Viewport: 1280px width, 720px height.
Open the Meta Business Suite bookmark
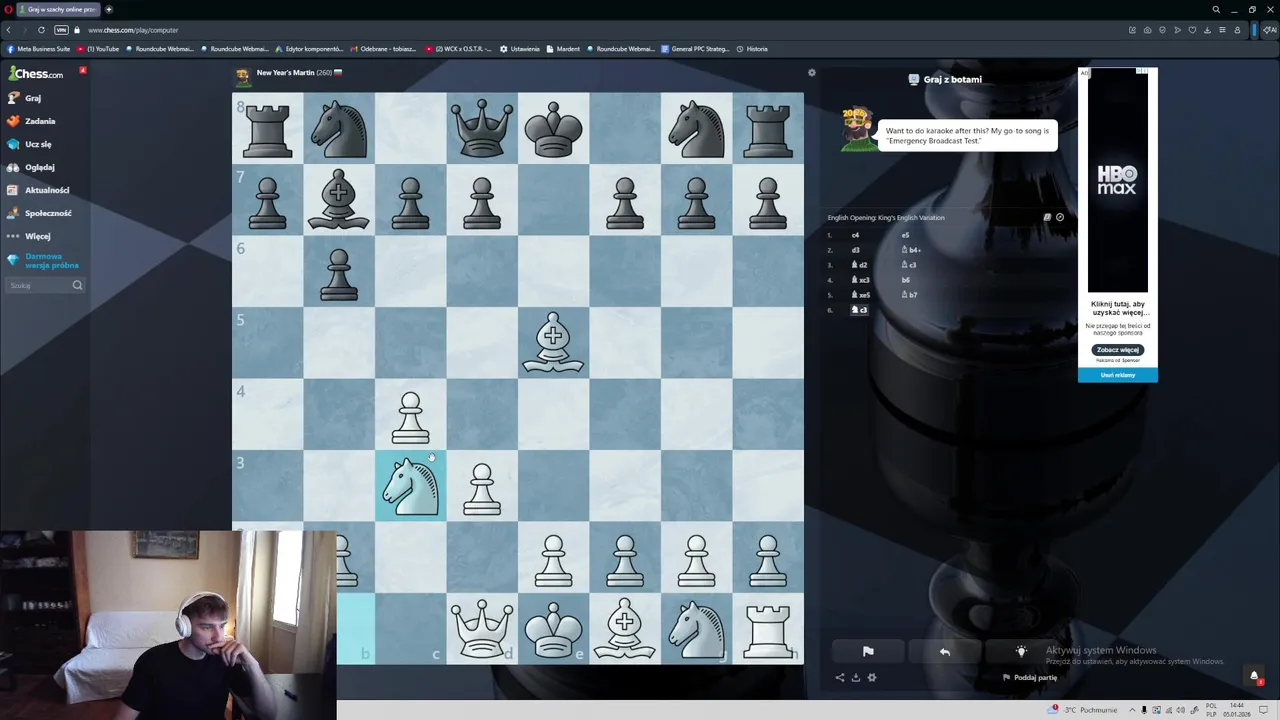click(x=40, y=49)
